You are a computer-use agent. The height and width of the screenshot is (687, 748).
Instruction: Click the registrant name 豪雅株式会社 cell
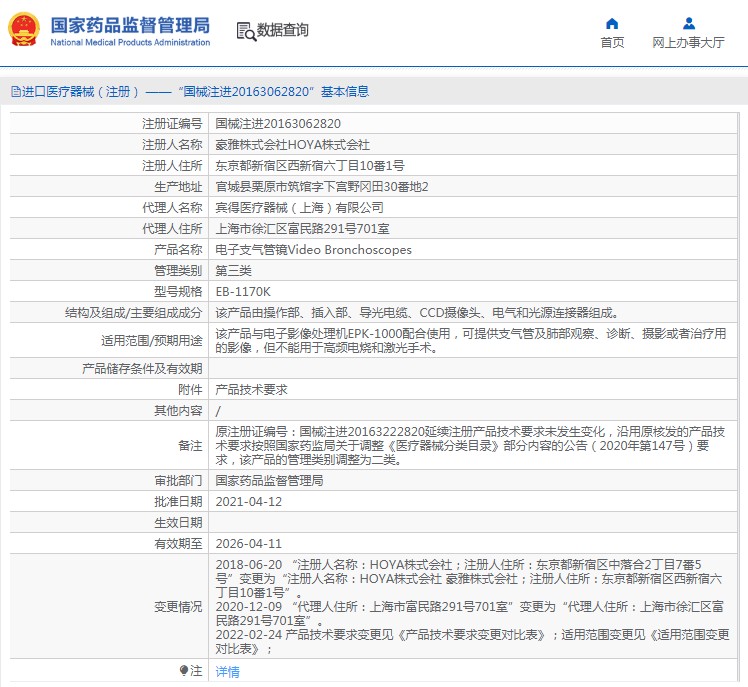pos(292,145)
